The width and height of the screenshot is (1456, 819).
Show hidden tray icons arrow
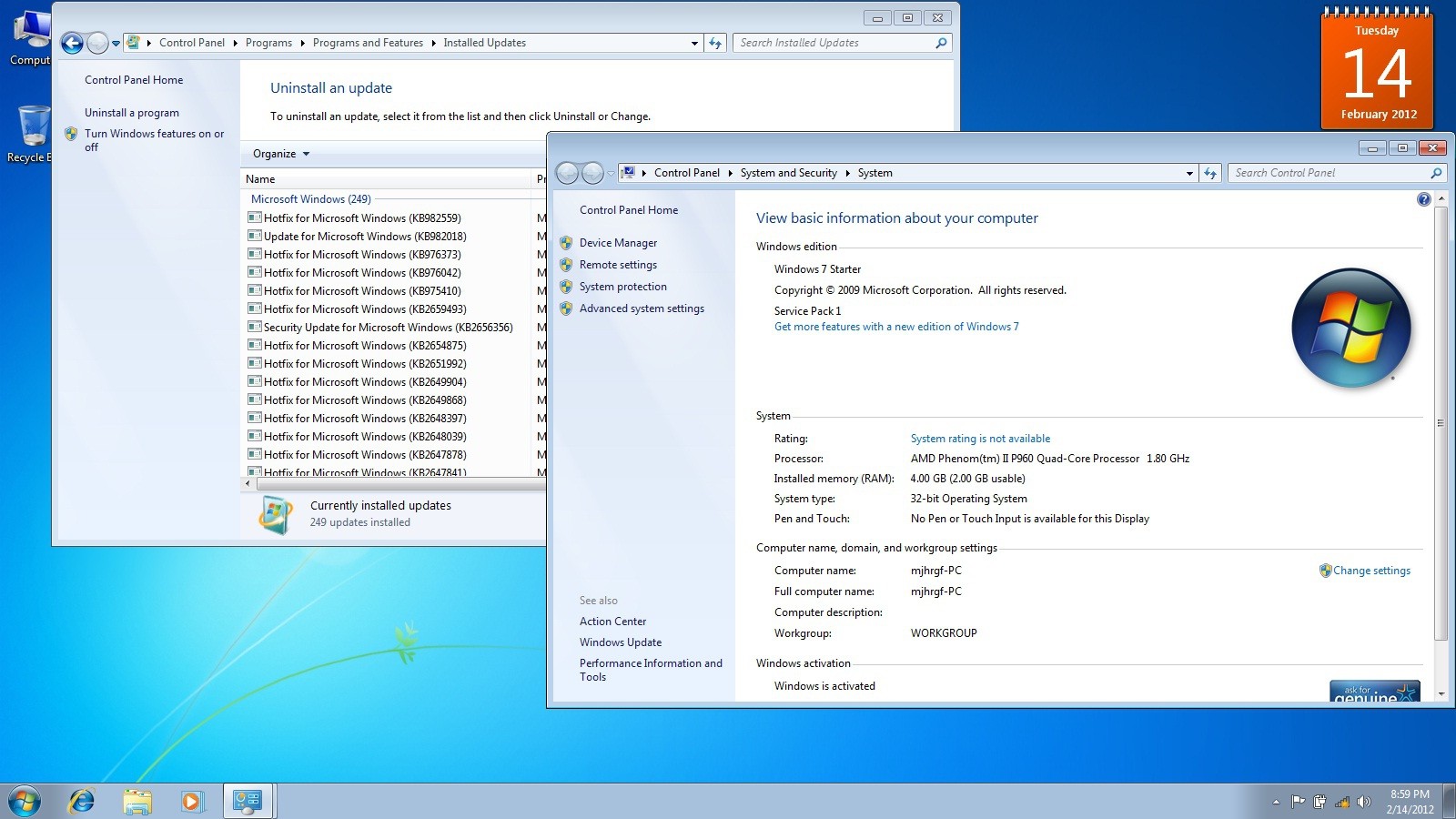pyautogui.click(x=1276, y=802)
